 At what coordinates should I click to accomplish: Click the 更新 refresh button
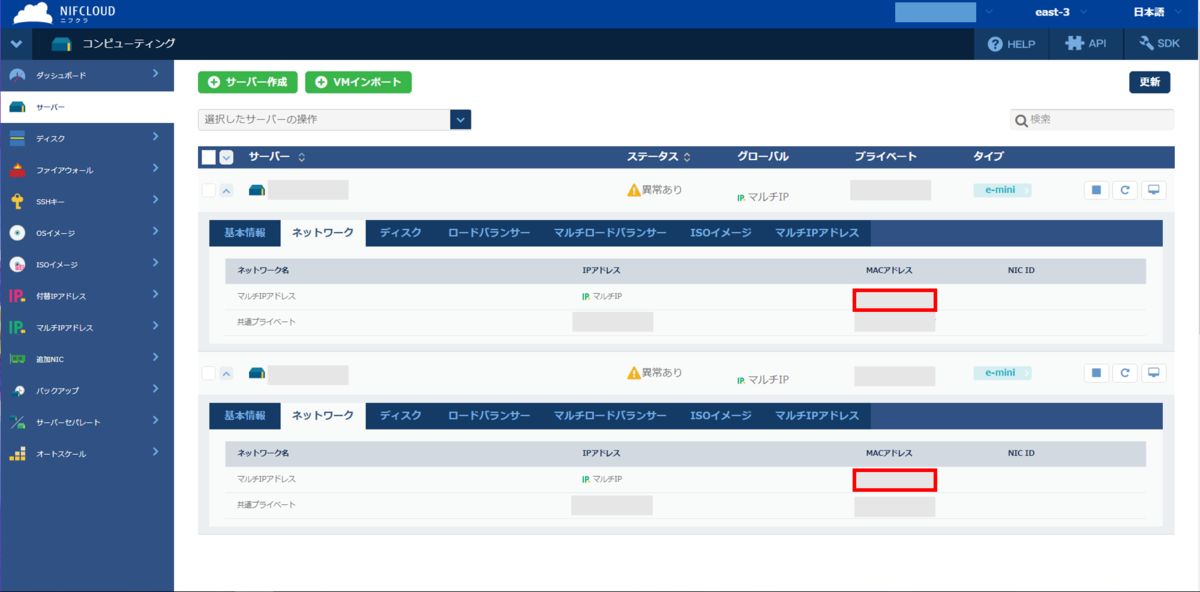click(x=1150, y=82)
